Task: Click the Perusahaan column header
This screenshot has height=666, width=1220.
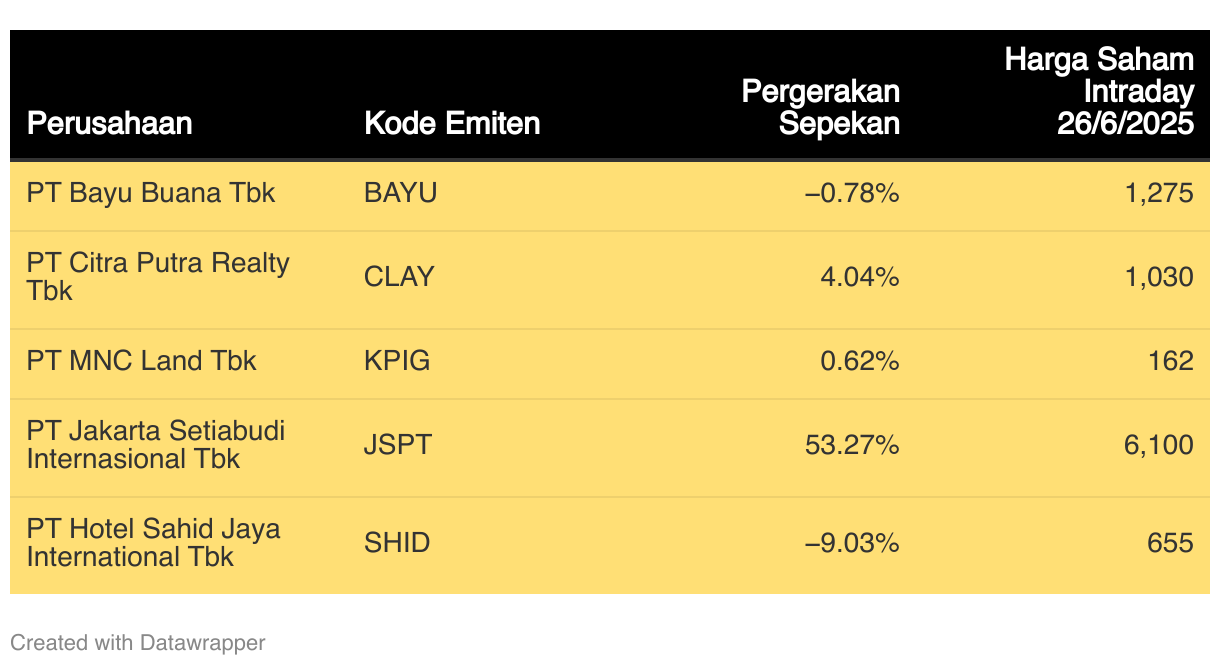Action: point(109,124)
